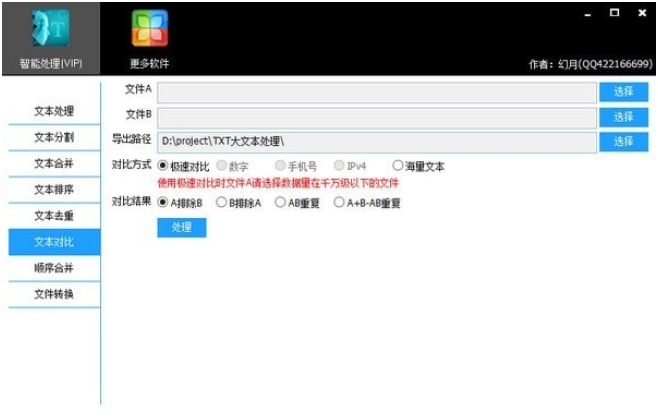Click the 导出路径 path input field
This screenshot has height=418, width=658.
point(376,142)
